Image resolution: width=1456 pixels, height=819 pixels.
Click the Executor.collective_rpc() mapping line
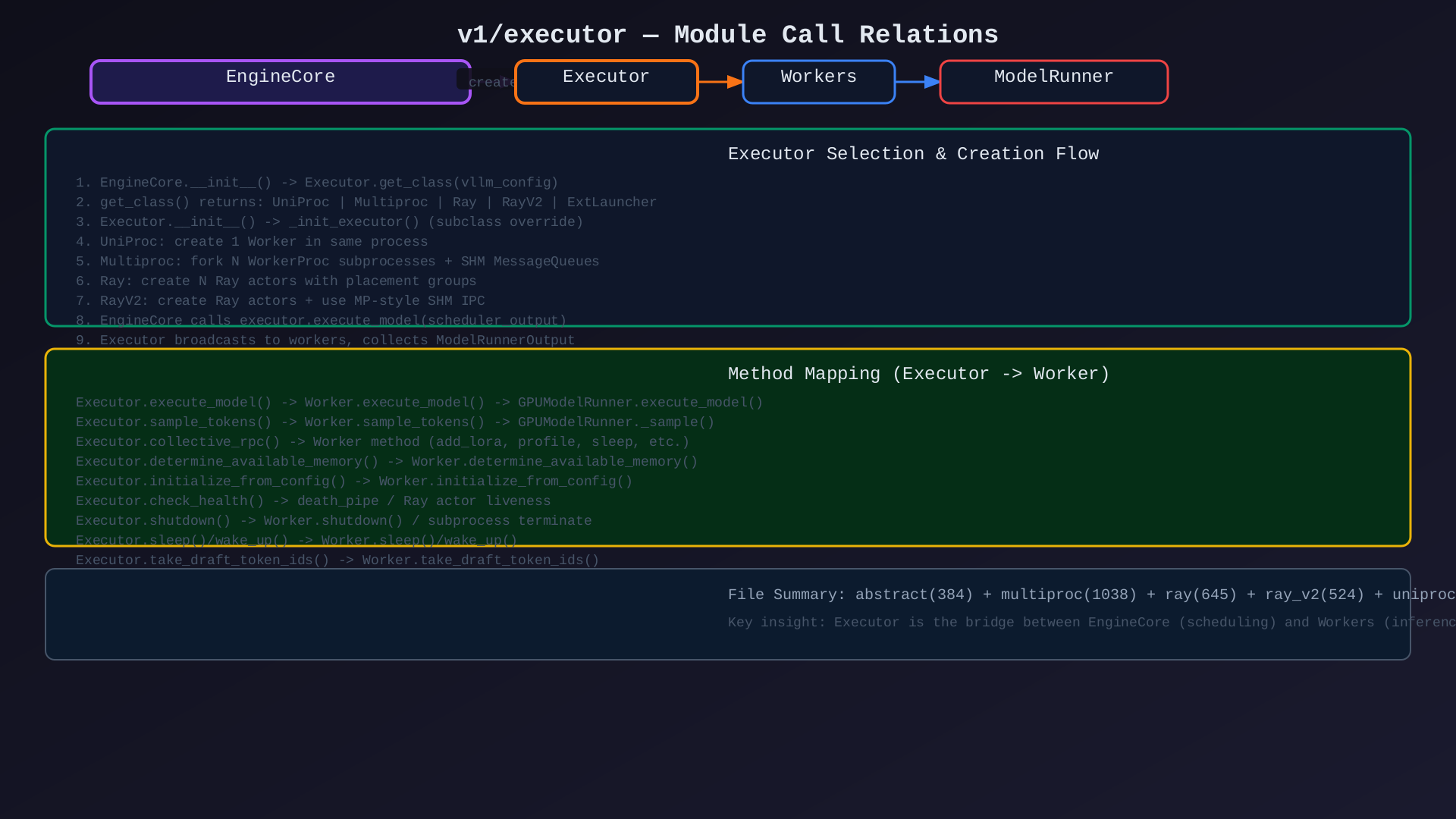(382, 442)
